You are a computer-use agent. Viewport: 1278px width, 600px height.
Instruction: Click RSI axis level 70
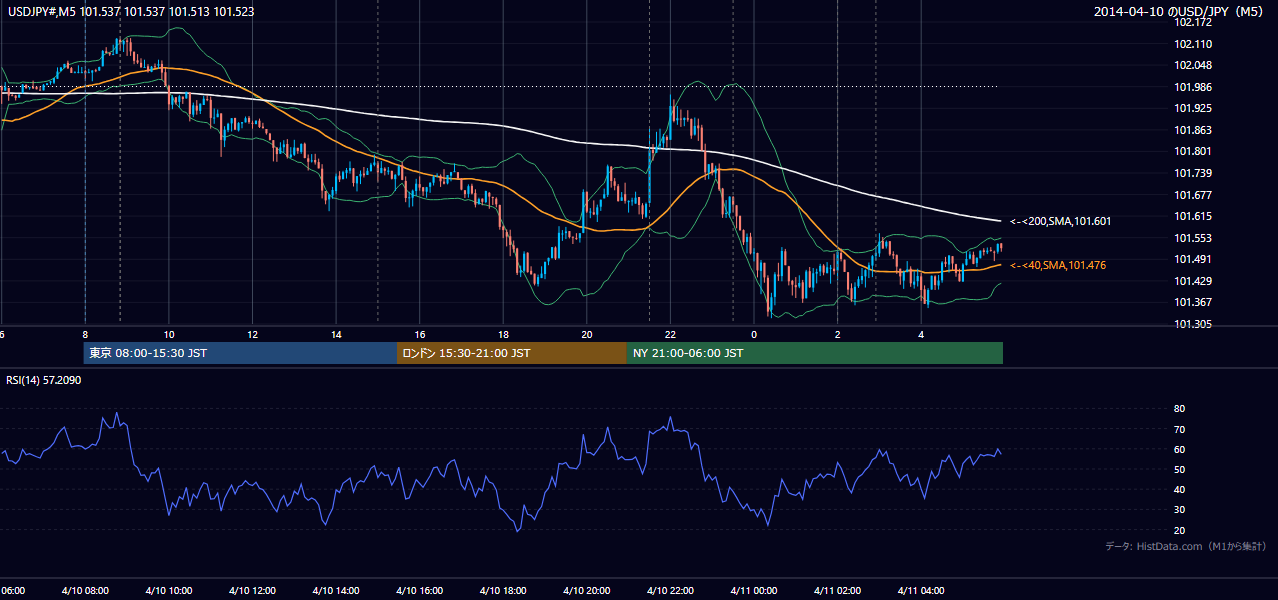(x=1179, y=429)
